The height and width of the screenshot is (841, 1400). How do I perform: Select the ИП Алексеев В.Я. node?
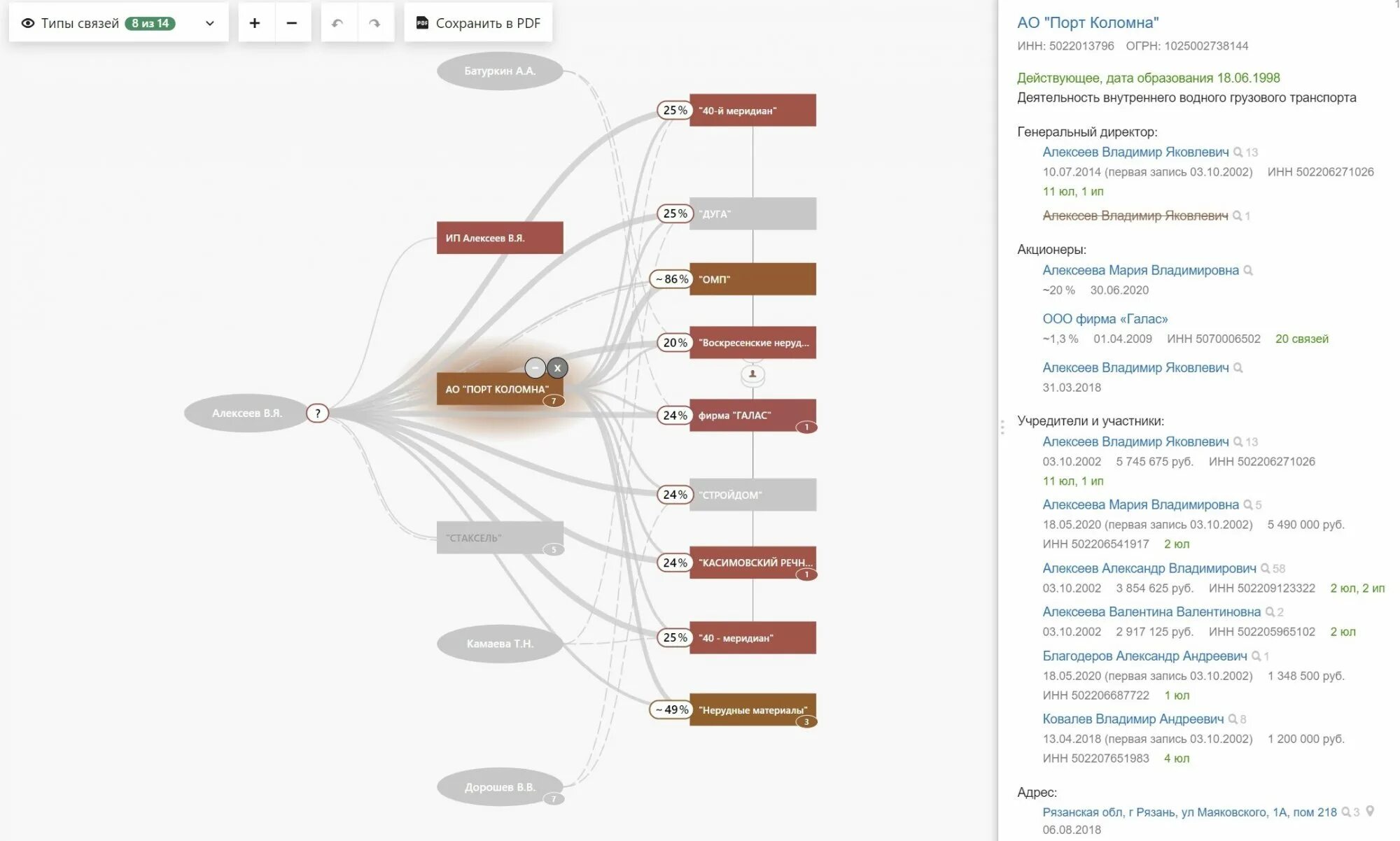point(500,238)
